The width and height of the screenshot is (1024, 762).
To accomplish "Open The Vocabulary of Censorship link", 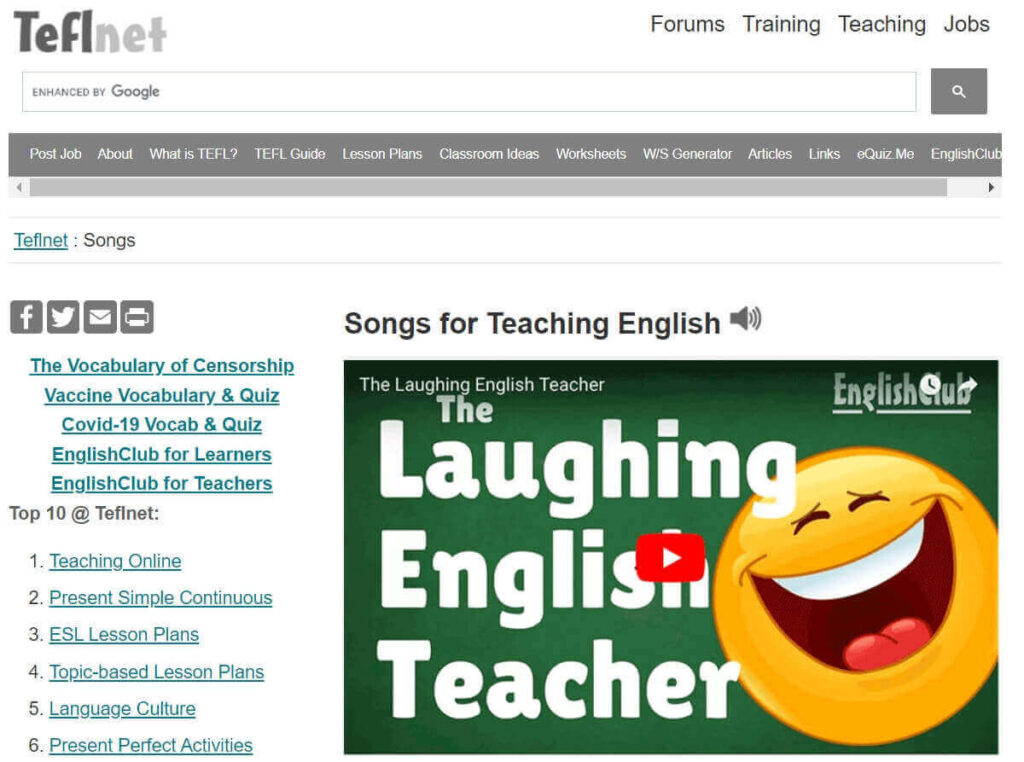I will pos(162,366).
